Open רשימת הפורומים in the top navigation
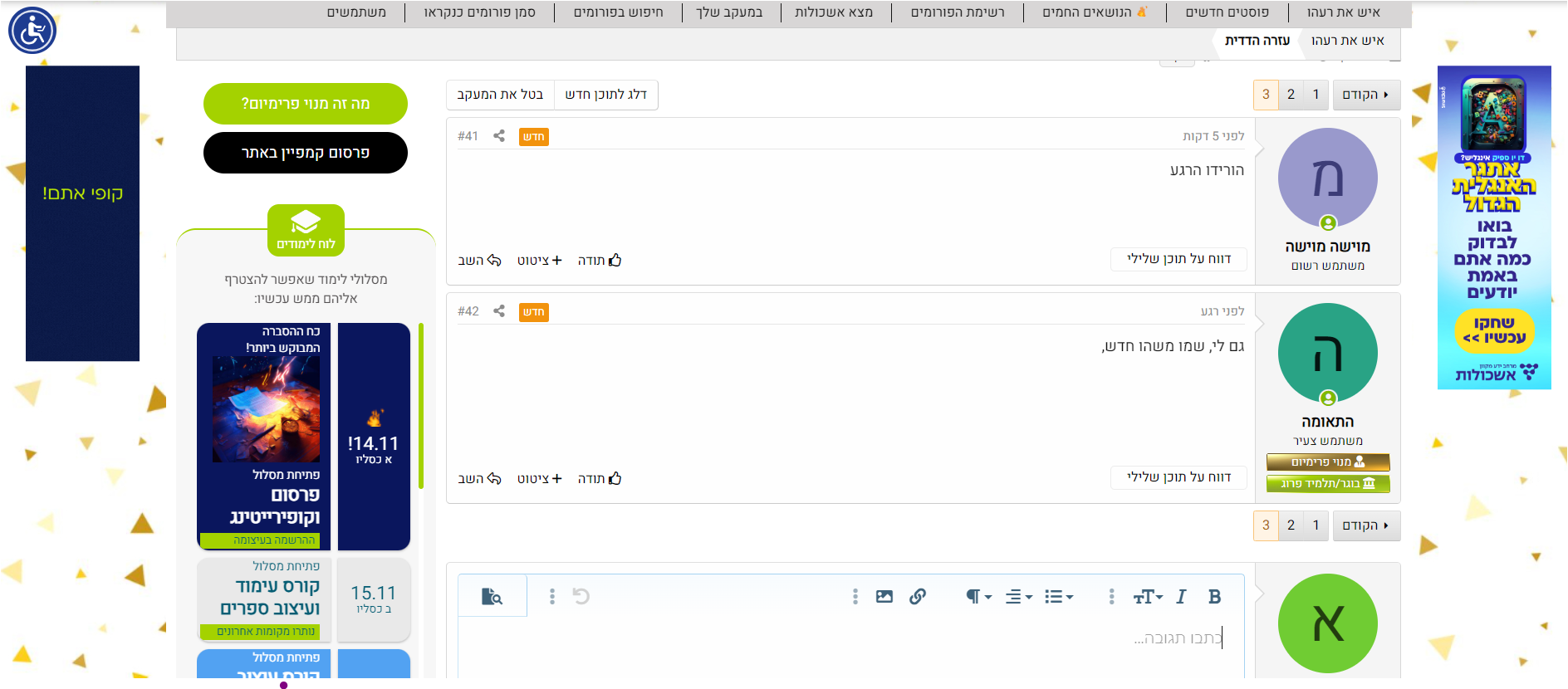 958,12
